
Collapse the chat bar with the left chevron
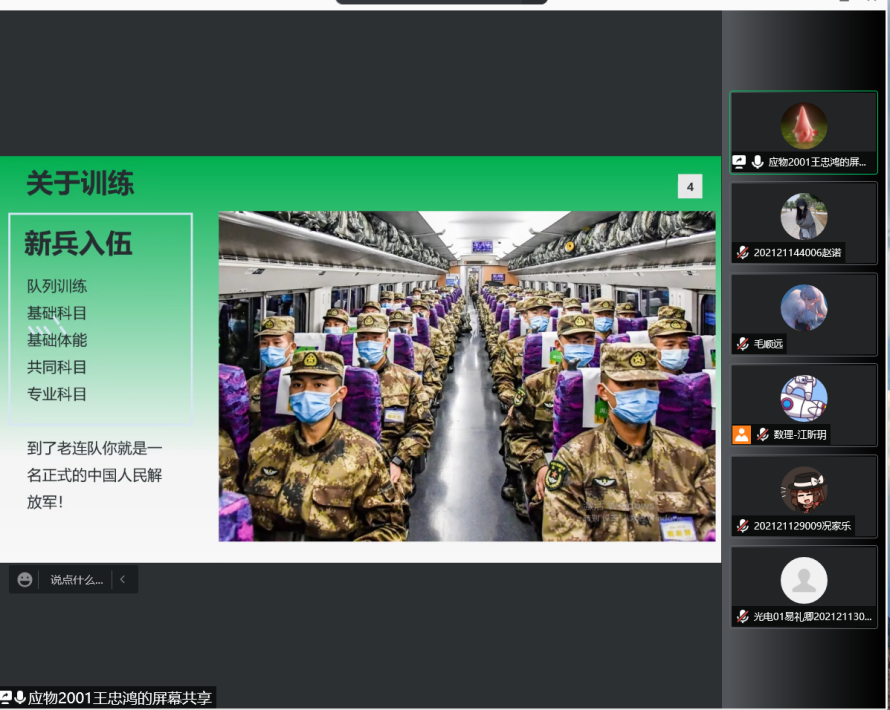pyautogui.click(x=122, y=579)
